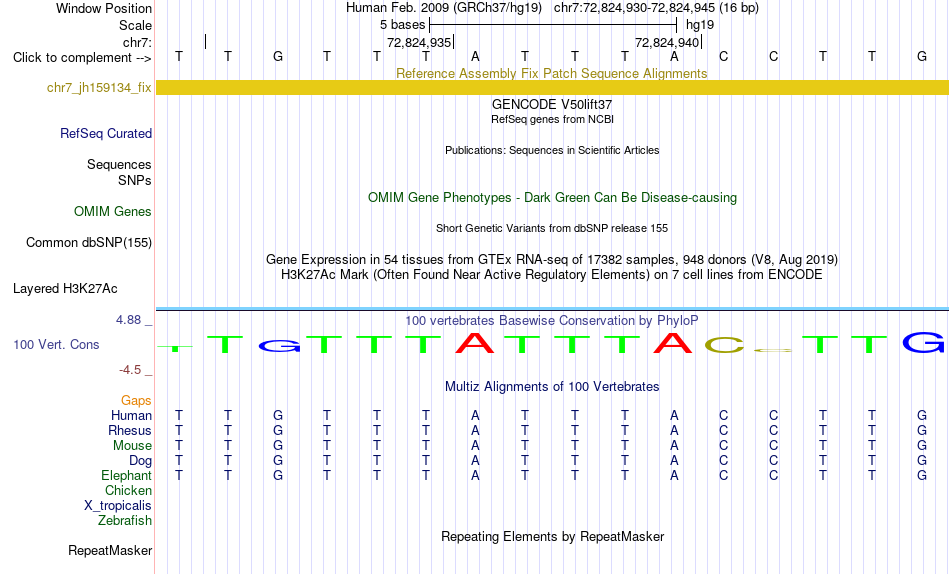Click 100 vertebrates Basewise Conservation by PhyloP title

[x=552, y=321]
